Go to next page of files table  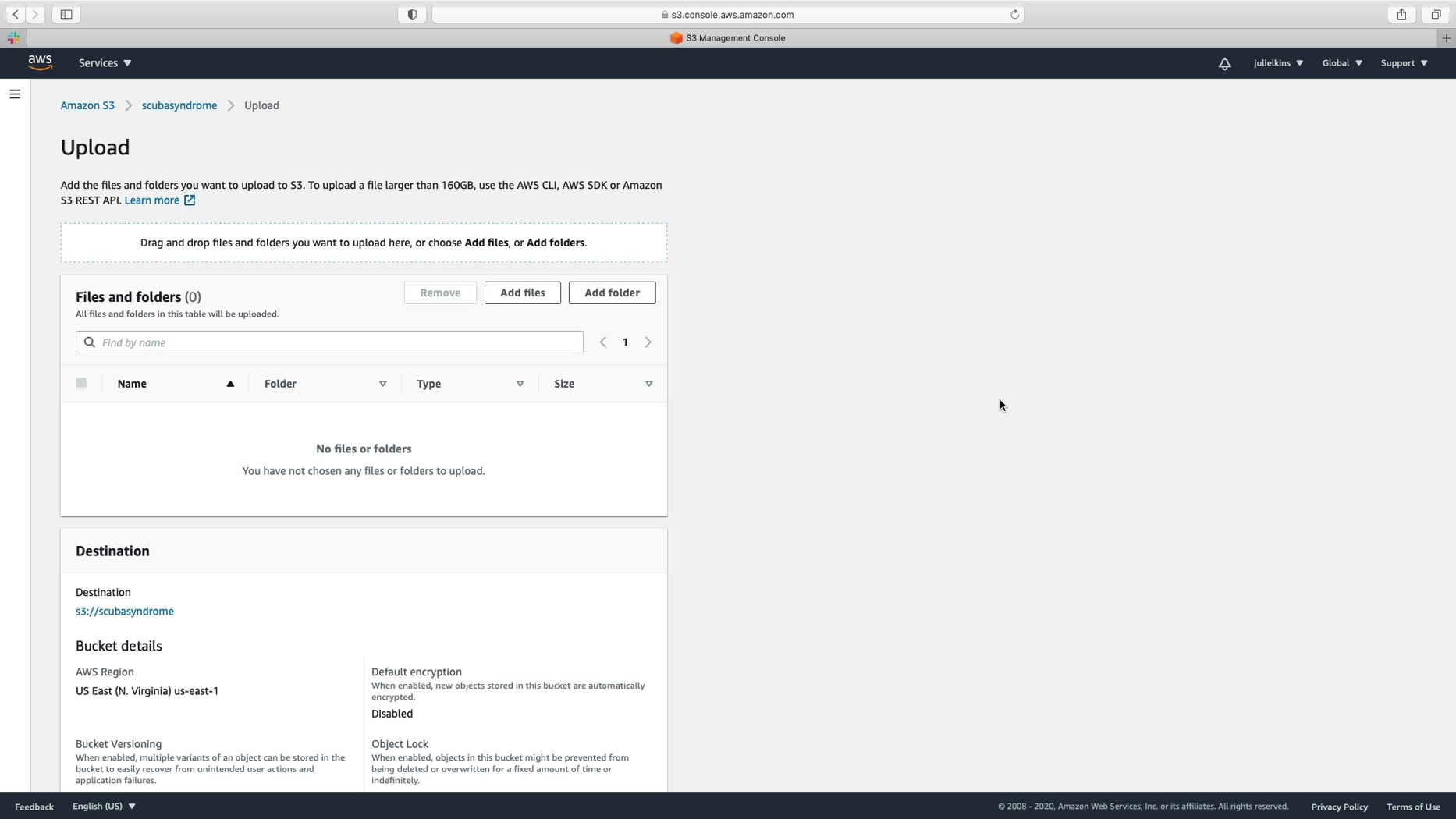648,342
